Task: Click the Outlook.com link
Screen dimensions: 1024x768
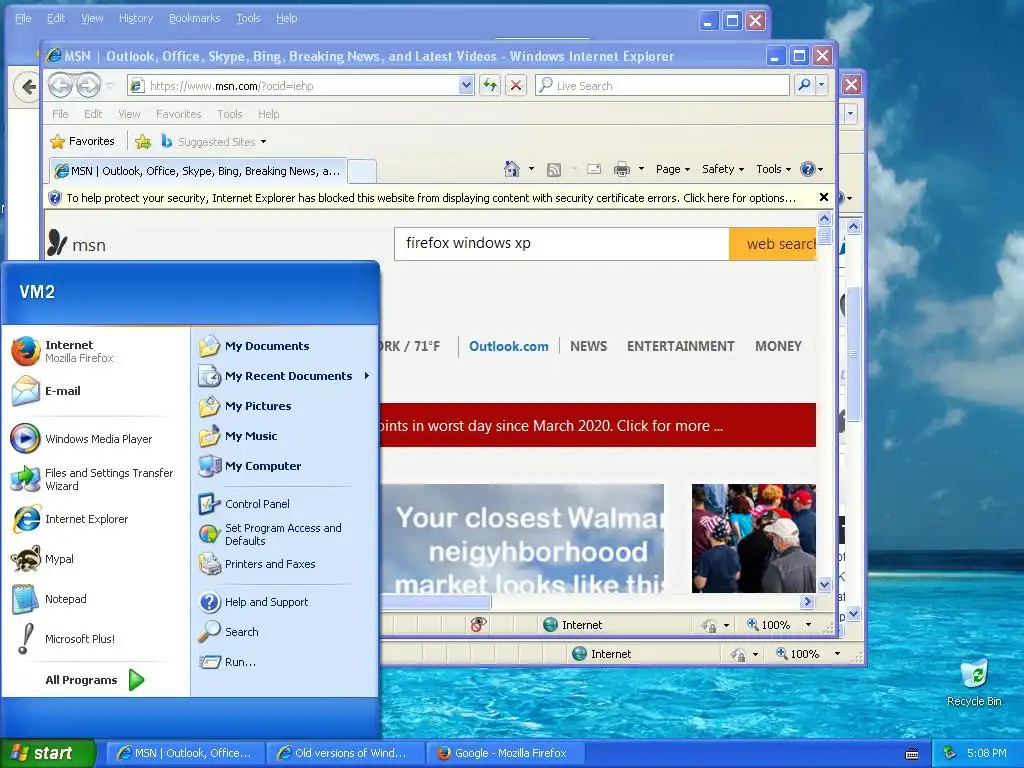Action: click(509, 347)
